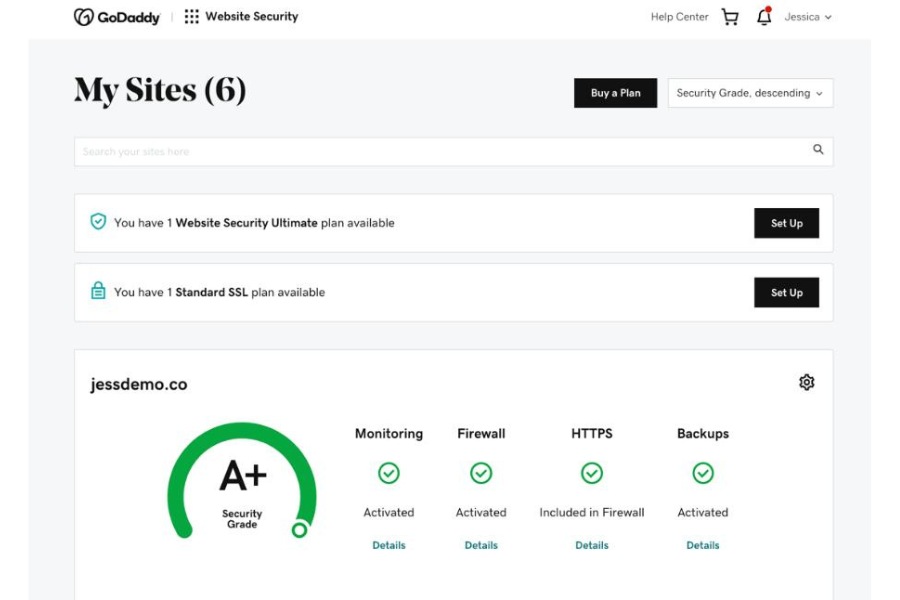Image resolution: width=900 pixels, height=600 pixels.
Task: Click the HTTPS green checkmark icon
Action: pyautogui.click(x=592, y=473)
